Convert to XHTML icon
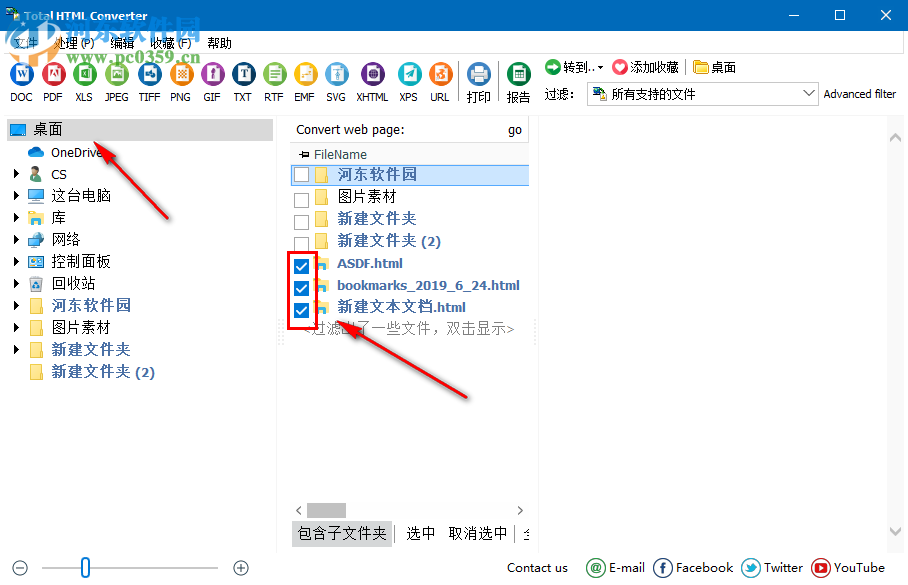 (x=372, y=74)
